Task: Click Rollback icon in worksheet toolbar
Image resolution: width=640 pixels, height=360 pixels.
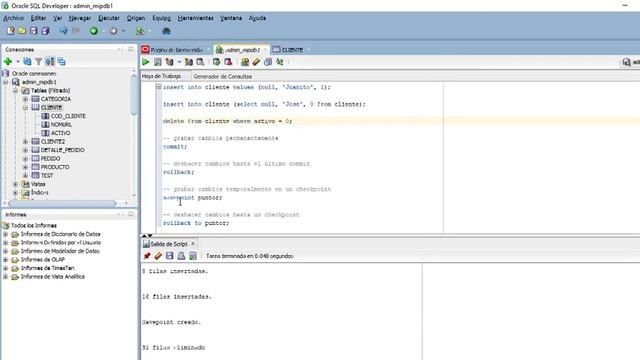Action: click(228, 62)
